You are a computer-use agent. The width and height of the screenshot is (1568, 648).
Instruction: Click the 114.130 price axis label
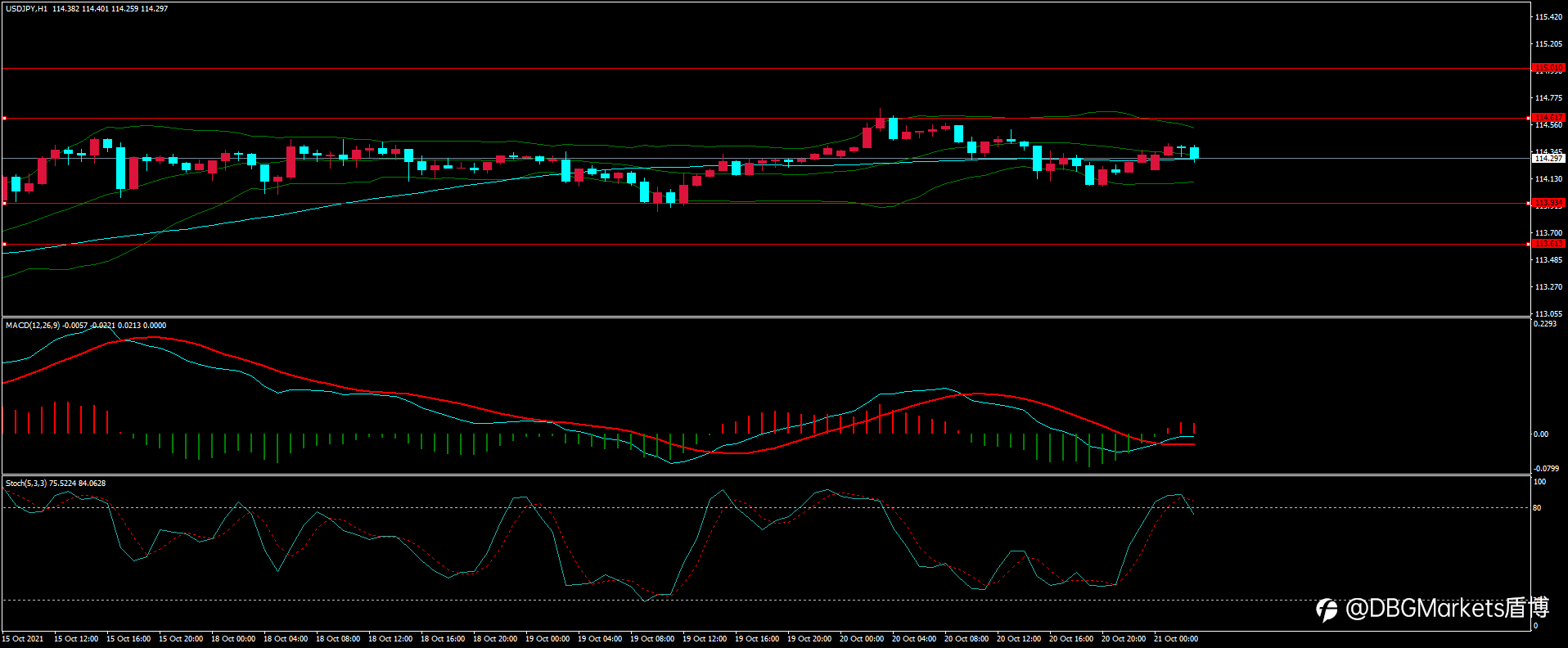tap(1549, 179)
